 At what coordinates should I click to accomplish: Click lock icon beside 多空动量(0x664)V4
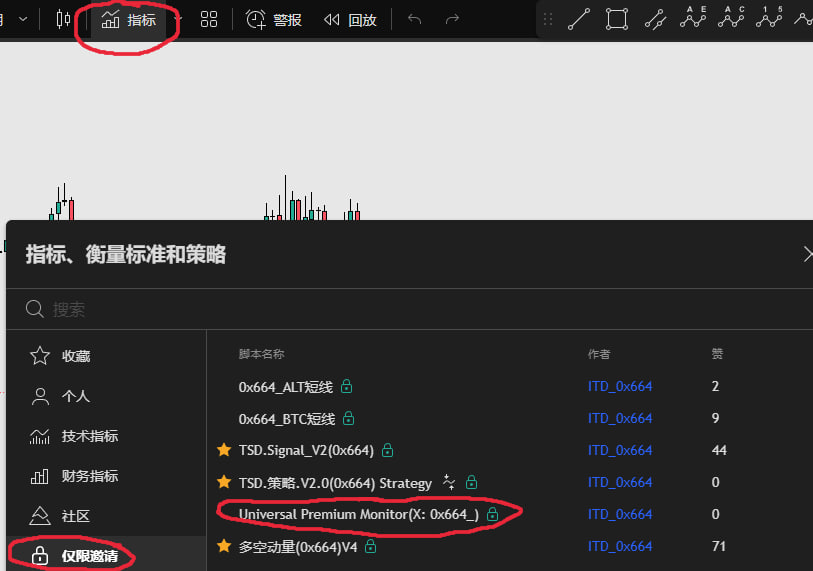(x=370, y=546)
